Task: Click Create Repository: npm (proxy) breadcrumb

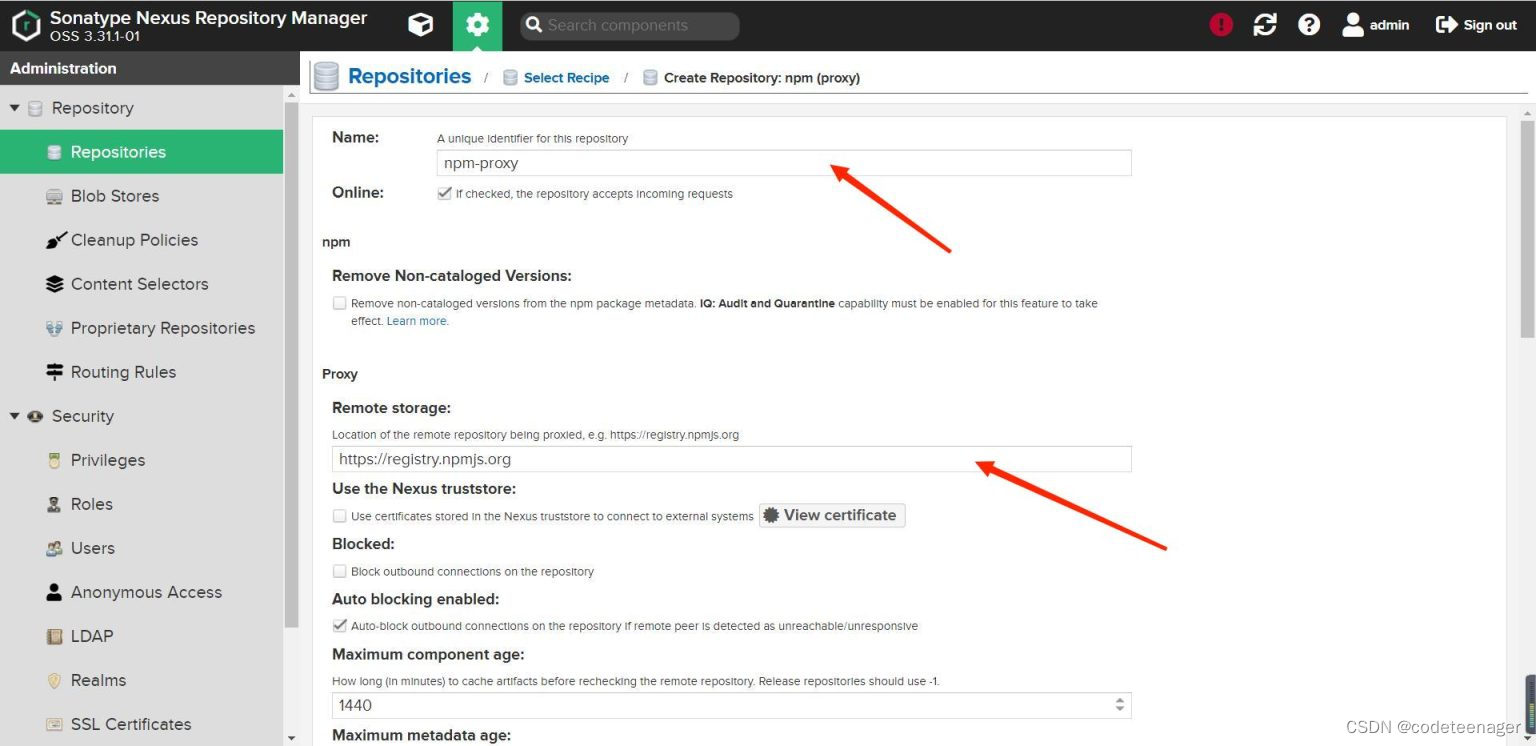Action: click(762, 78)
